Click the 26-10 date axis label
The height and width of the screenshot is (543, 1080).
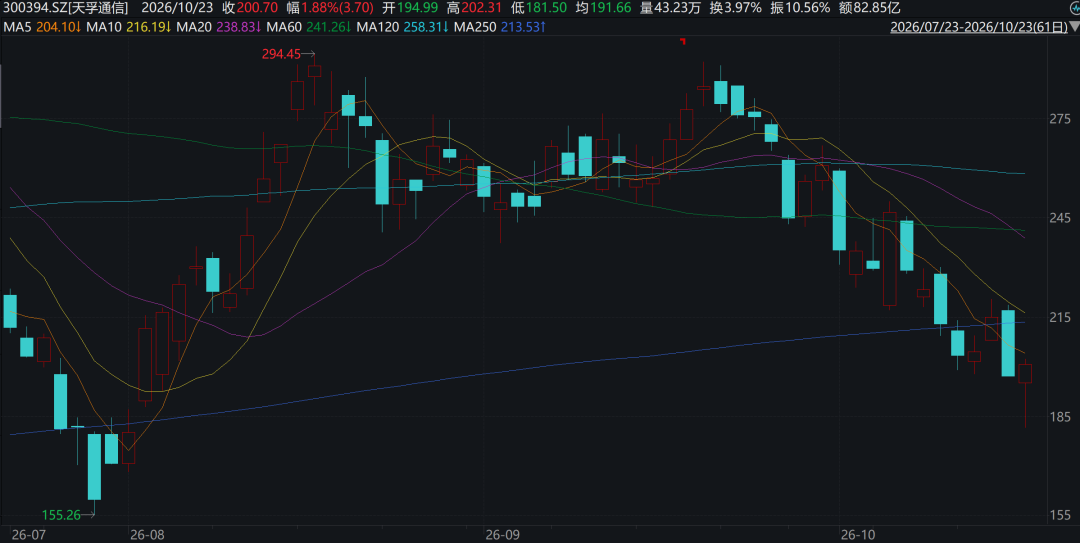(x=858, y=535)
